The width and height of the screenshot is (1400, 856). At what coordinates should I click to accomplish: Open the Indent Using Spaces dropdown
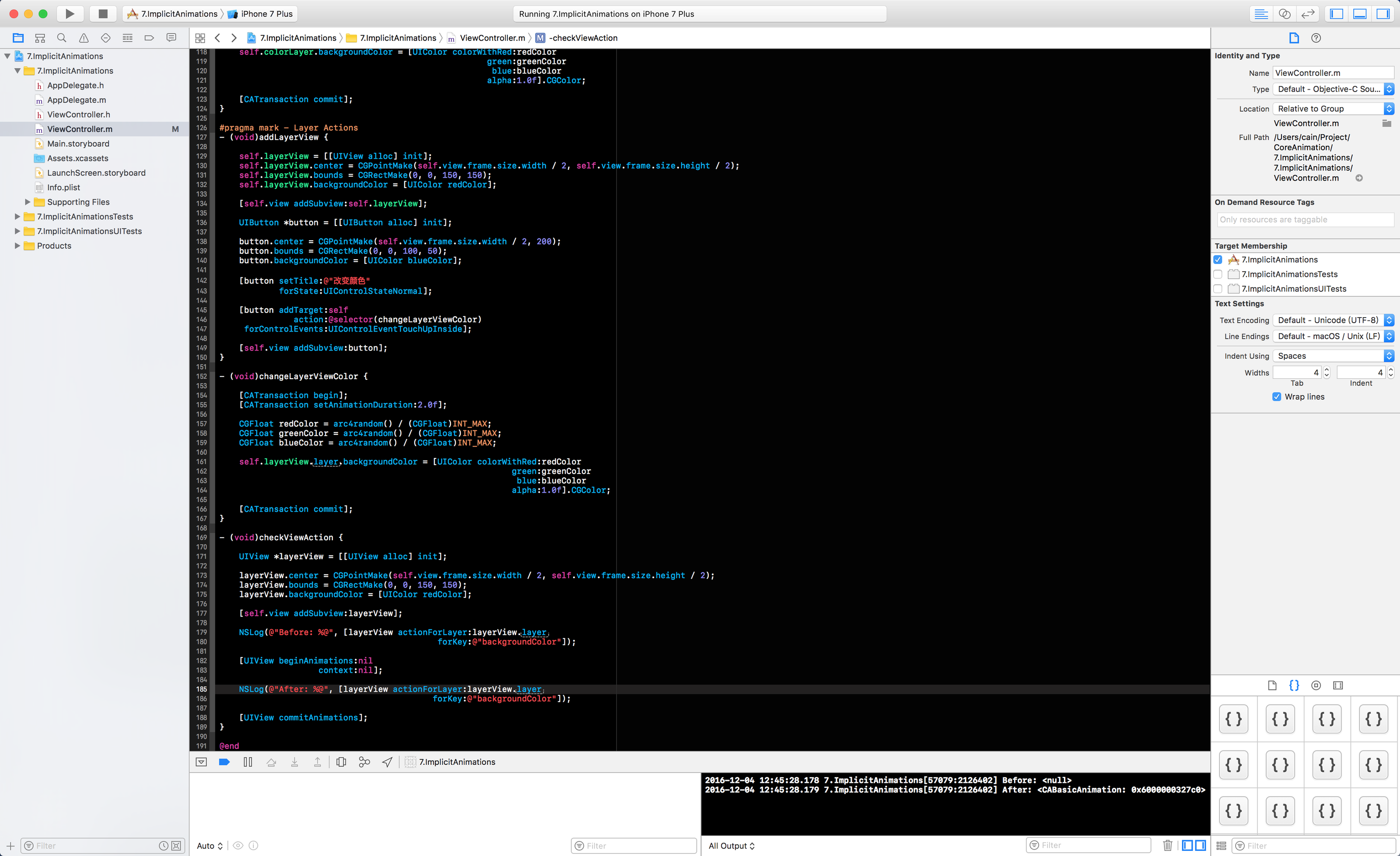[x=1333, y=356]
